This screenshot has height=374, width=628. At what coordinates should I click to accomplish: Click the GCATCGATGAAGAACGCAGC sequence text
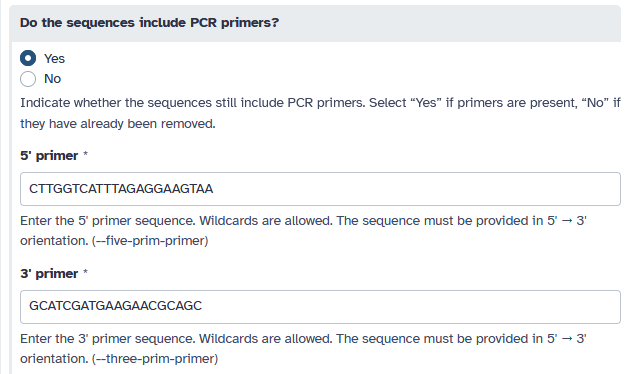tap(116, 306)
